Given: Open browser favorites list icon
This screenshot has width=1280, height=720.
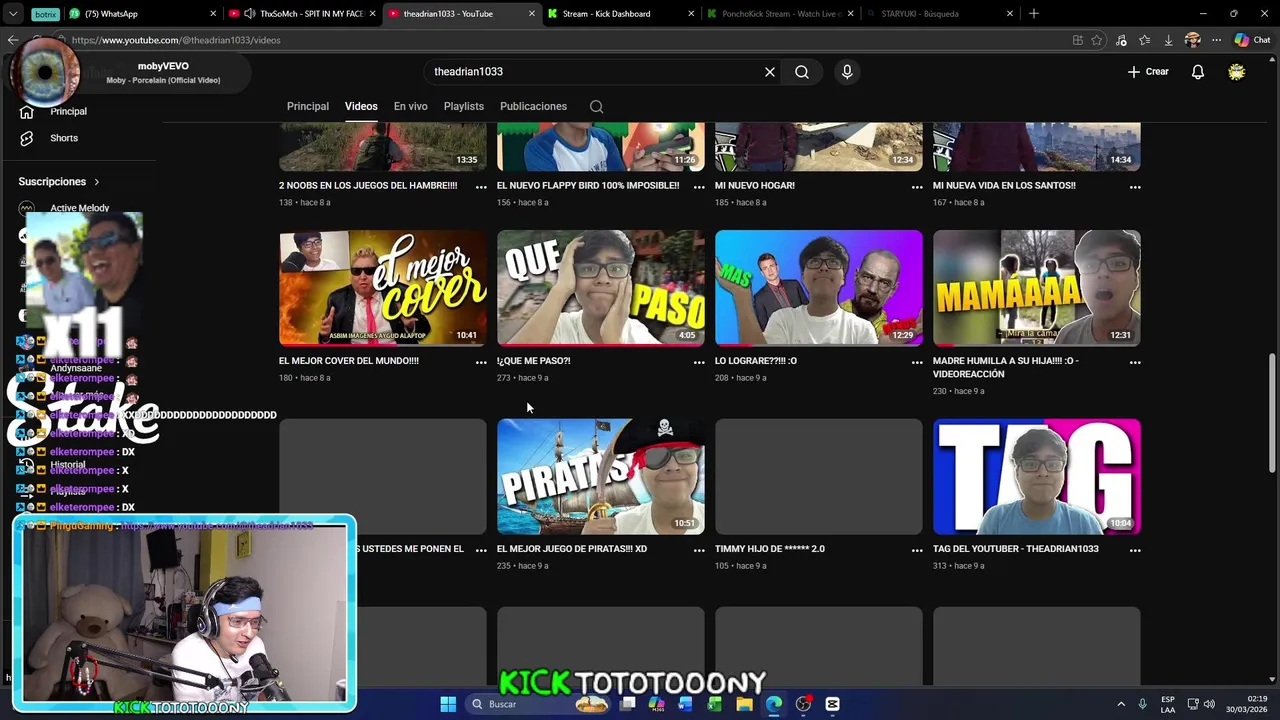Looking at the screenshot, I should 1145,40.
